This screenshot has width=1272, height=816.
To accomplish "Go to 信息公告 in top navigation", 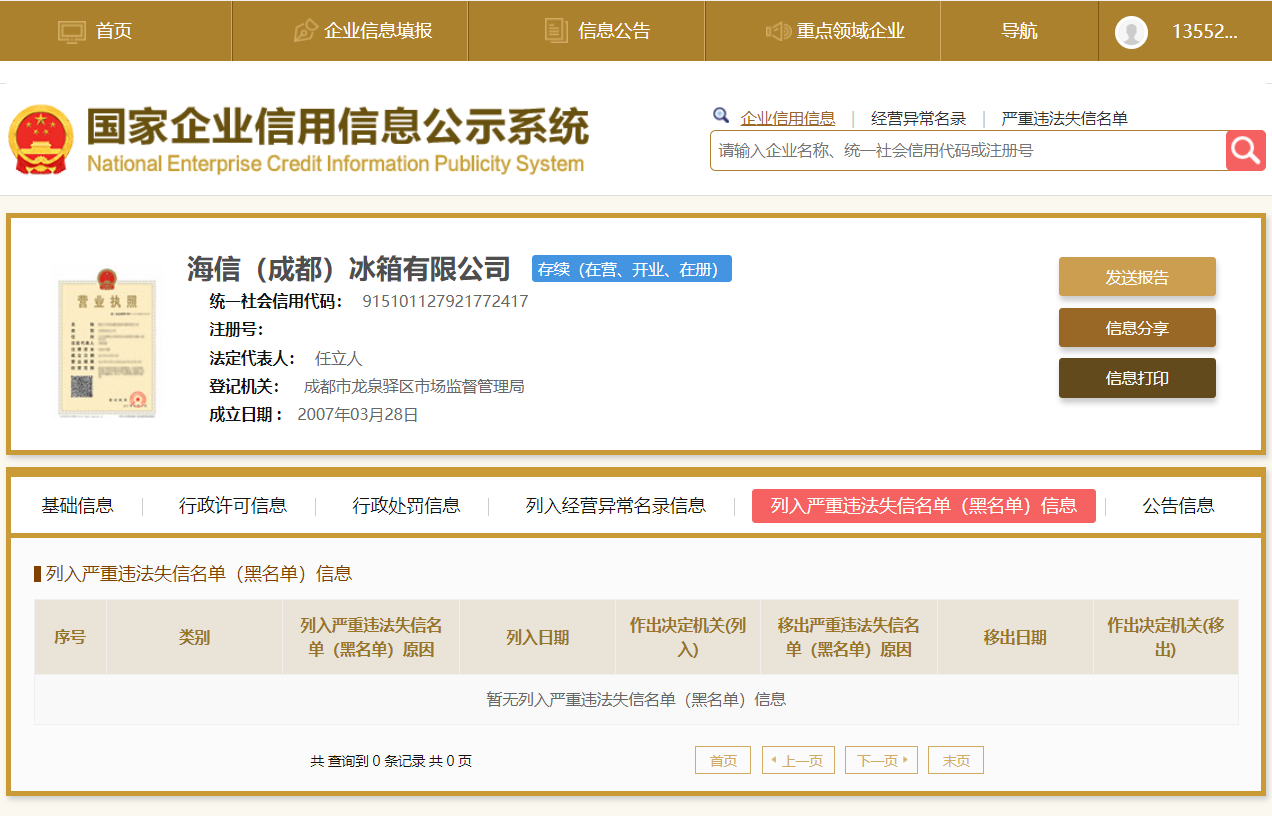I will tap(614, 31).
